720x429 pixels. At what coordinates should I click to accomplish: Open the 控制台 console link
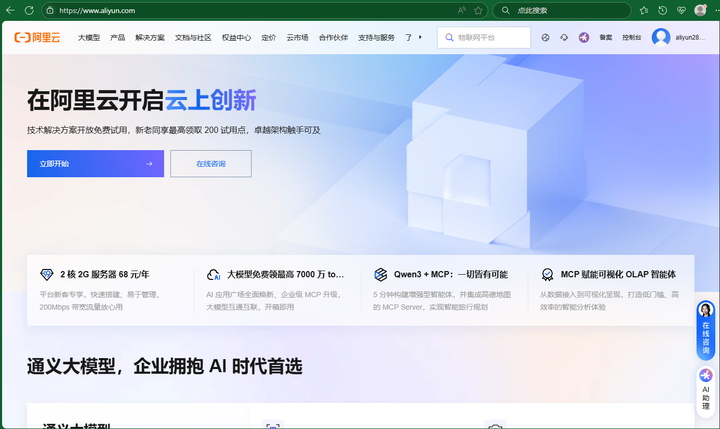pos(631,37)
